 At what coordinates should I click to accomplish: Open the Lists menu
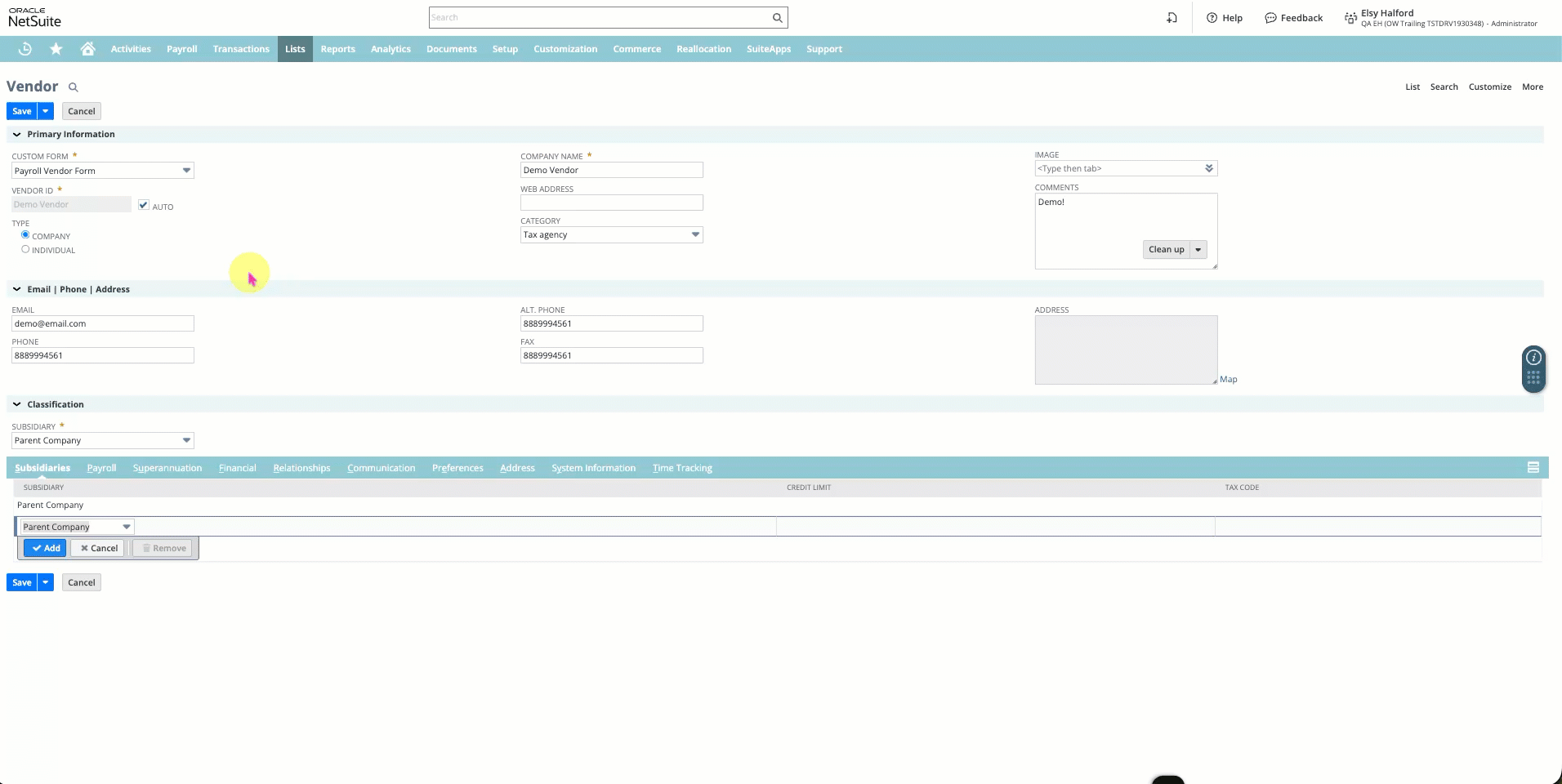[295, 49]
